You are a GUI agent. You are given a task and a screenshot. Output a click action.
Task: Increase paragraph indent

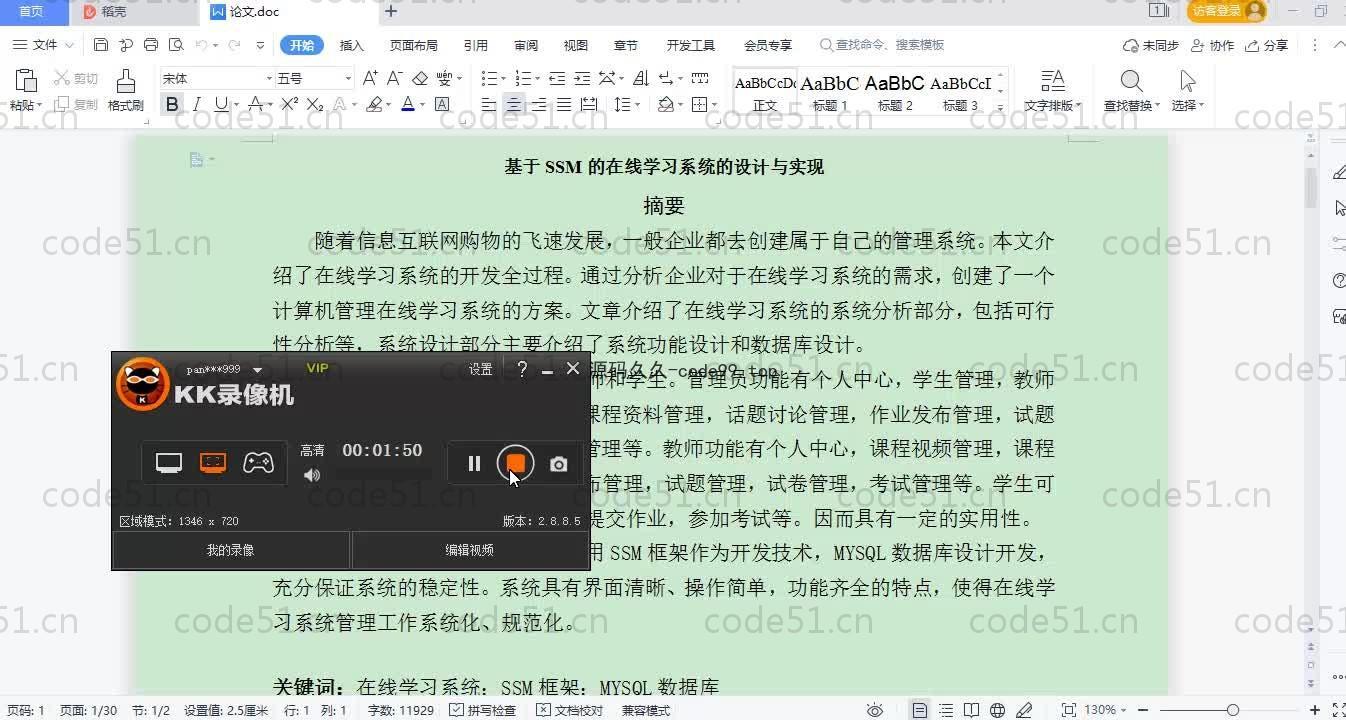[x=582, y=78]
